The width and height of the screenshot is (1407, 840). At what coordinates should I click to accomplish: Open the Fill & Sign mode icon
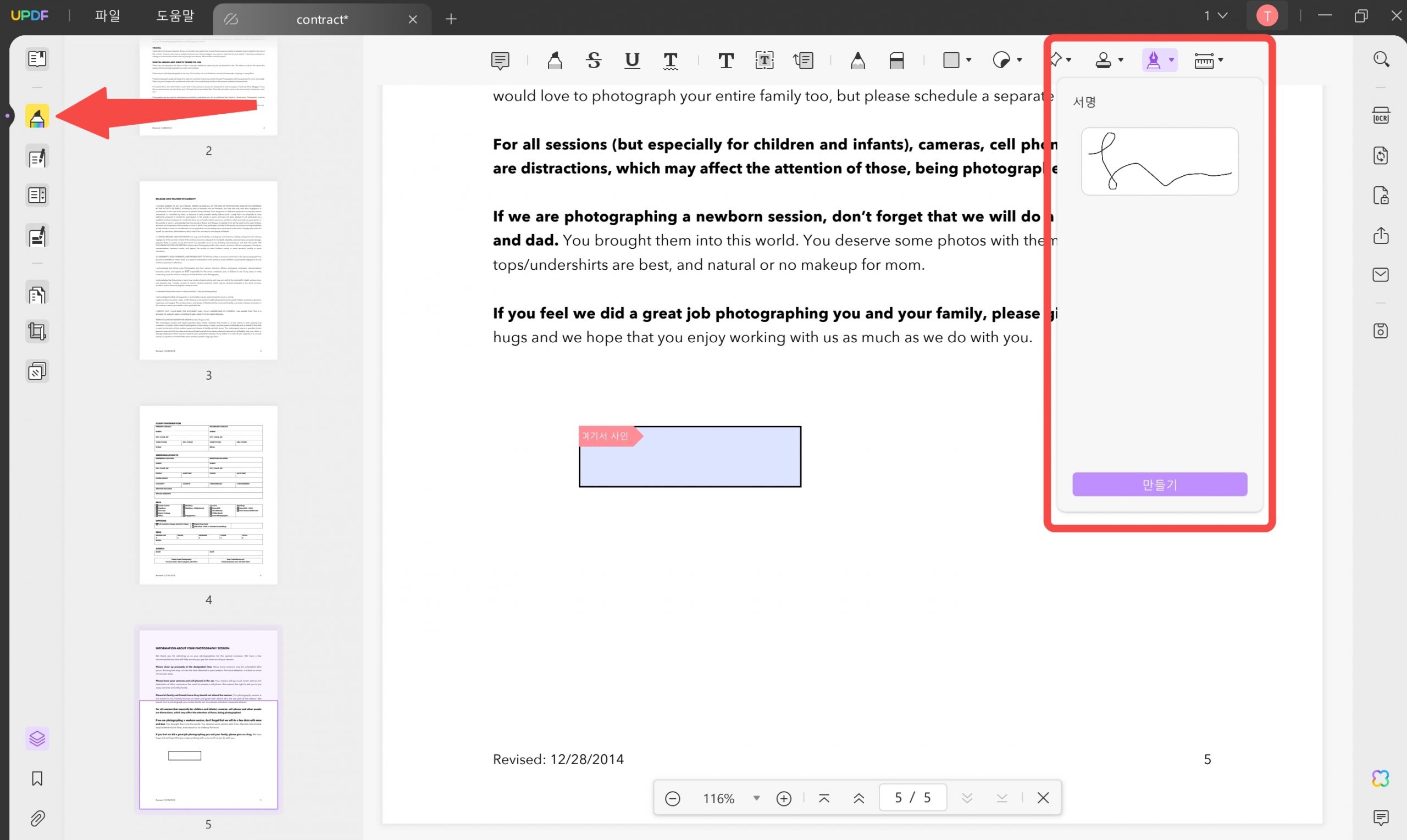(x=37, y=236)
